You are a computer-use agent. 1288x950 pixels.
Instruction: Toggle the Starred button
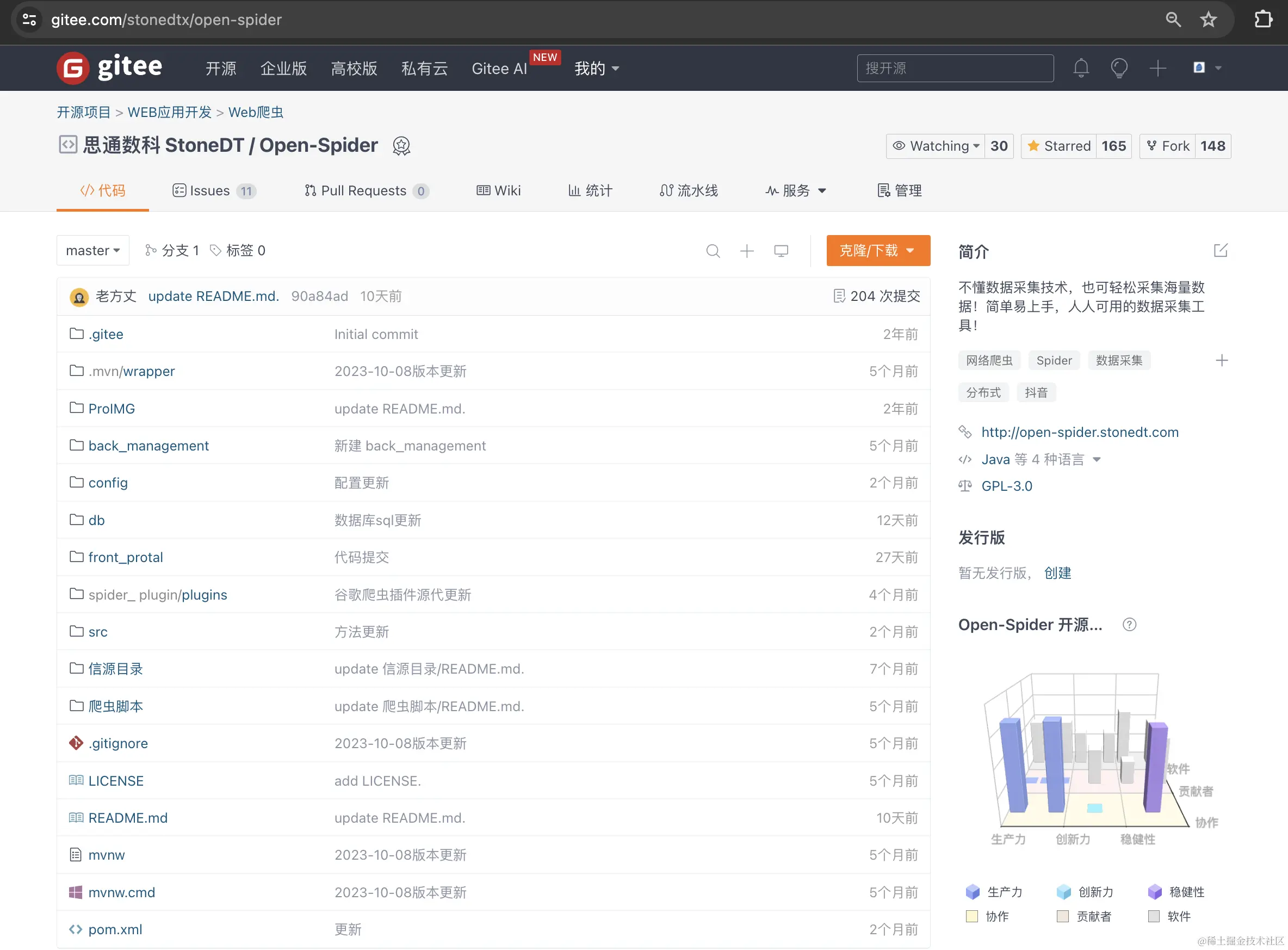point(1058,146)
